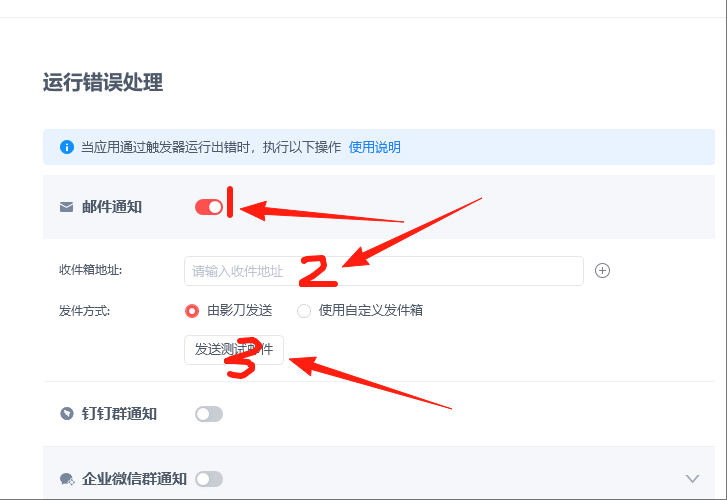Select the 由影刀发送 radio option

click(x=192, y=311)
